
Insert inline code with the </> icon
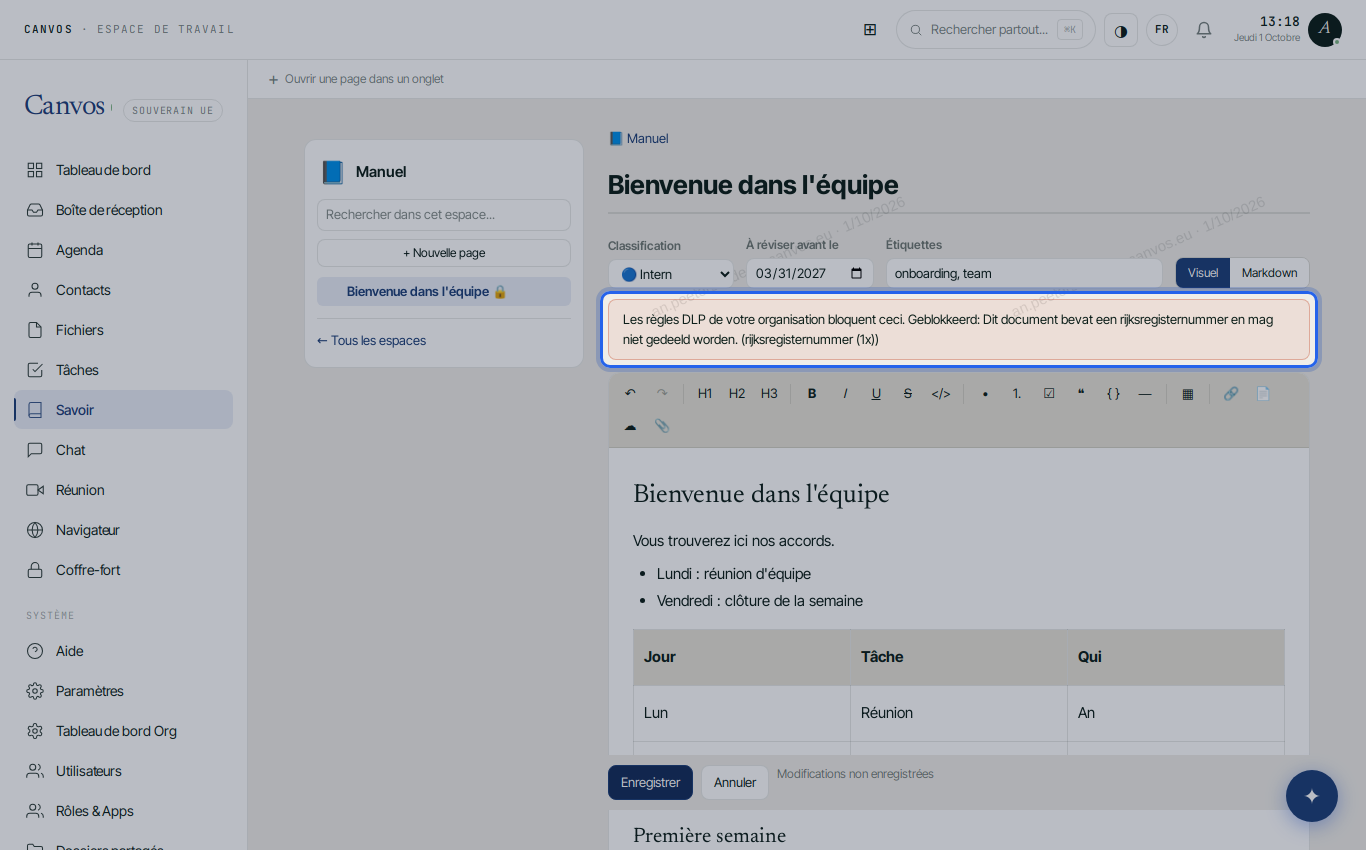pos(941,393)
